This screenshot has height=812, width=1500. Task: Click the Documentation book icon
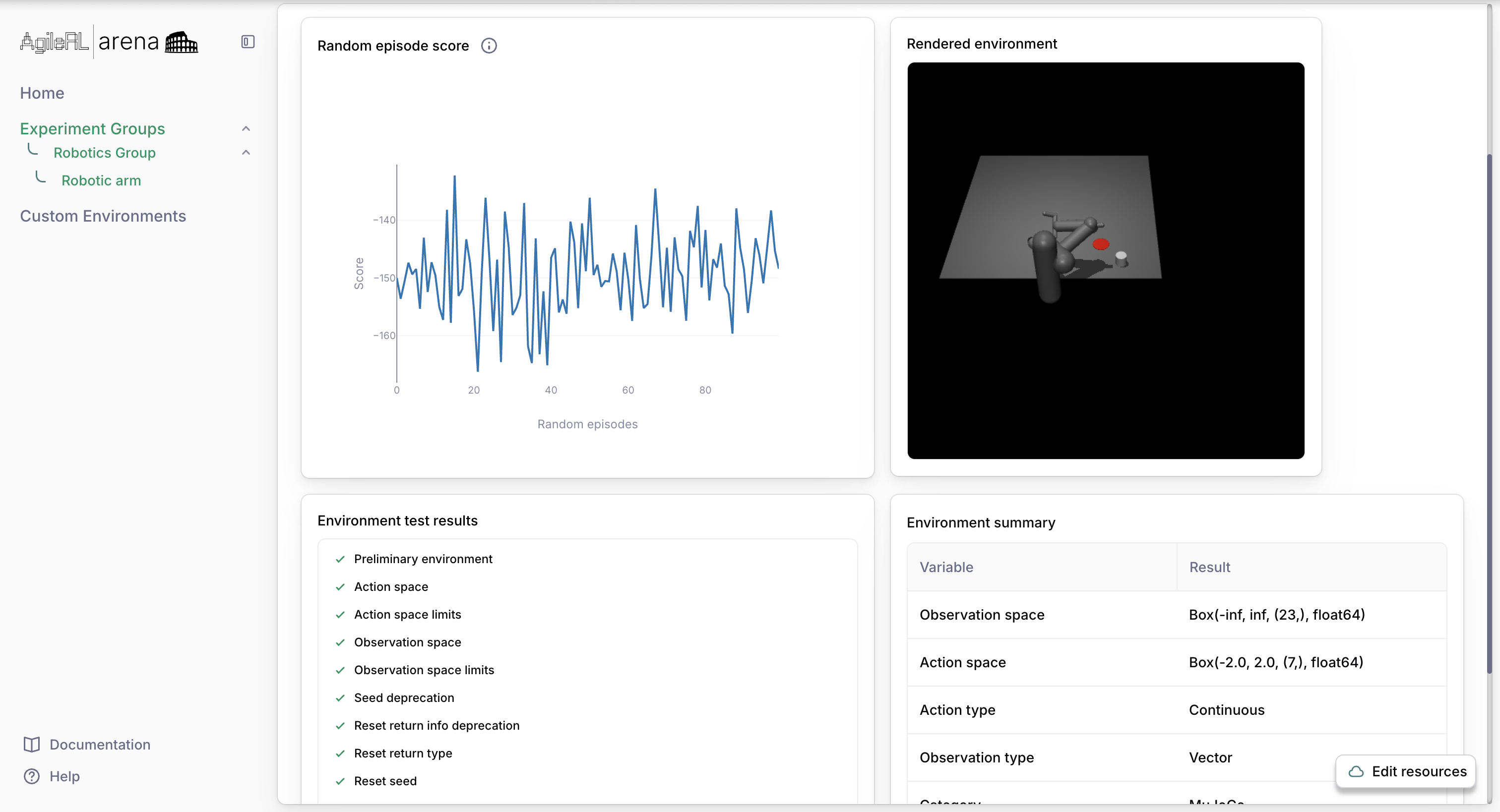tap(31, 745)
